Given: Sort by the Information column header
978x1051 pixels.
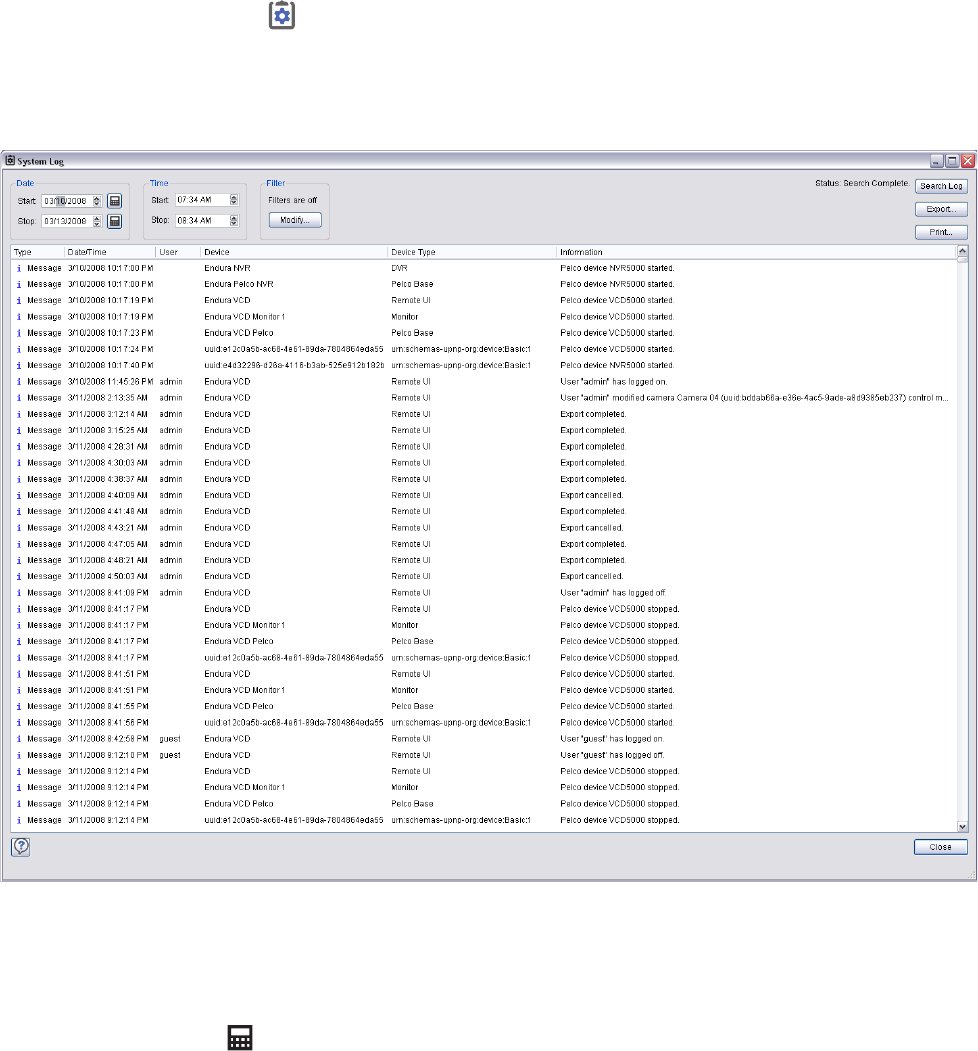Looking at the screenshot, I should (x=756, y=252).
